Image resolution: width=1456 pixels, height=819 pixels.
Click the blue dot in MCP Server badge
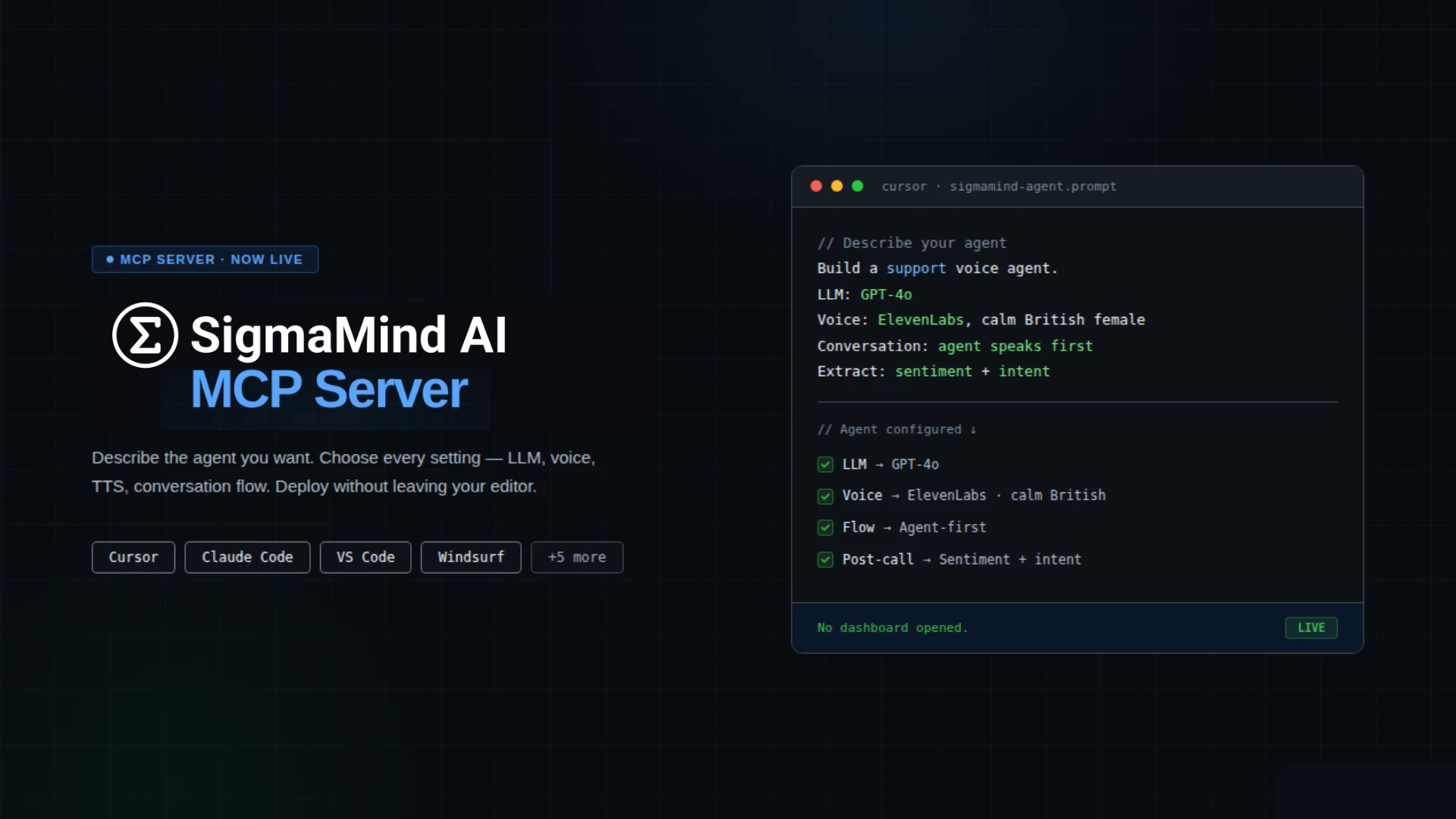(x=110, y=259)
